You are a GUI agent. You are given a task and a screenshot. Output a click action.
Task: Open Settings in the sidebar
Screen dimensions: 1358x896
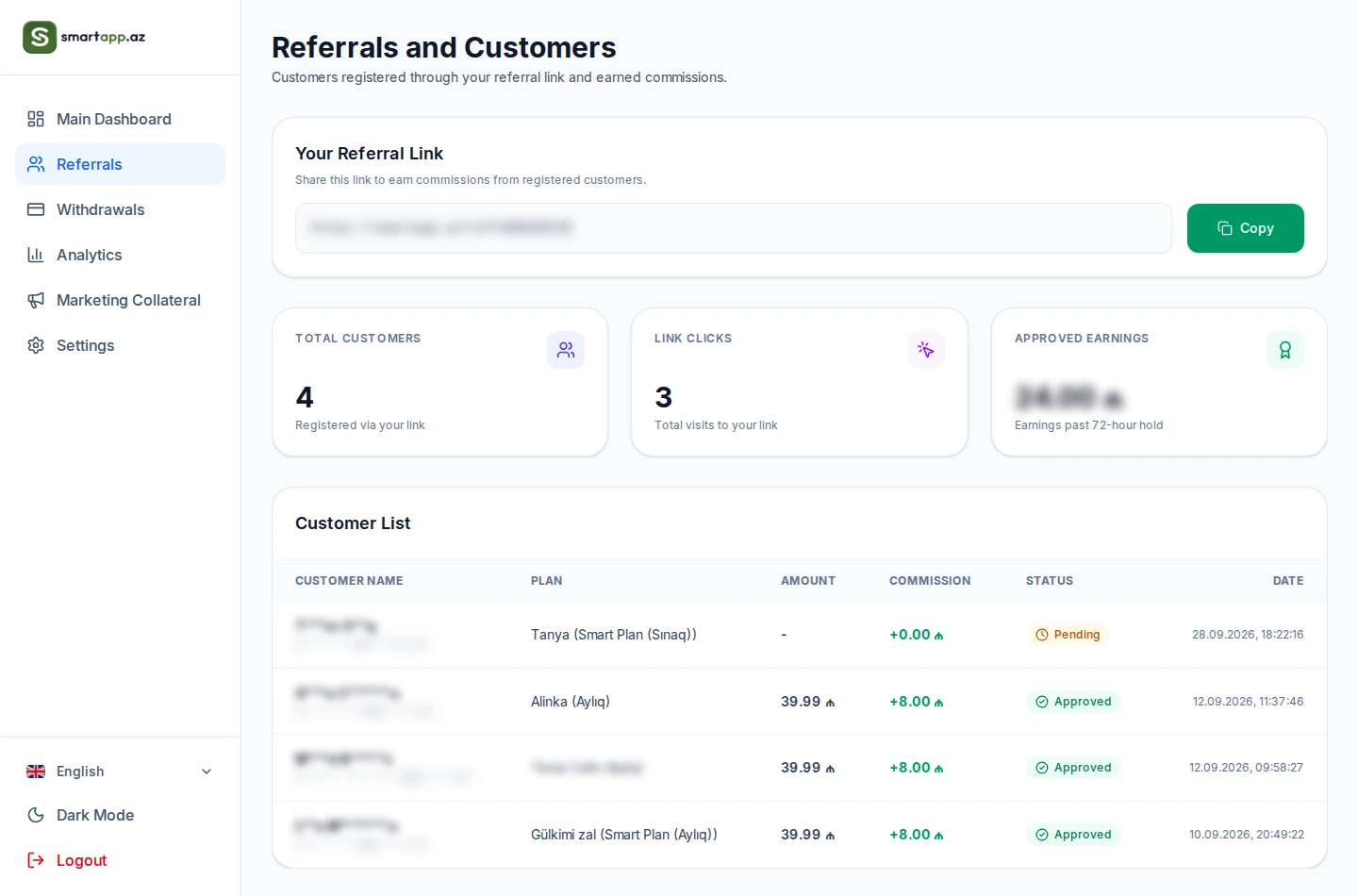[120, 345]
